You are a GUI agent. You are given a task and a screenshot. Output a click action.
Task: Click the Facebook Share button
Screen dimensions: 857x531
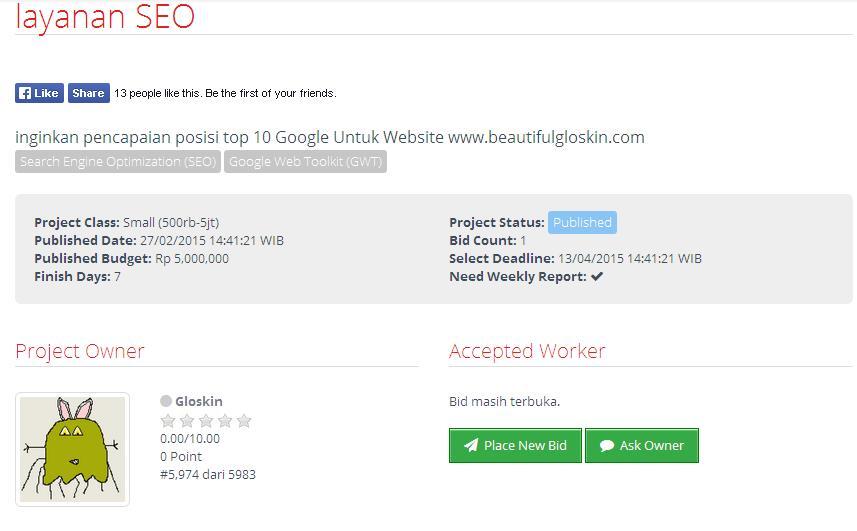point(89,93)
